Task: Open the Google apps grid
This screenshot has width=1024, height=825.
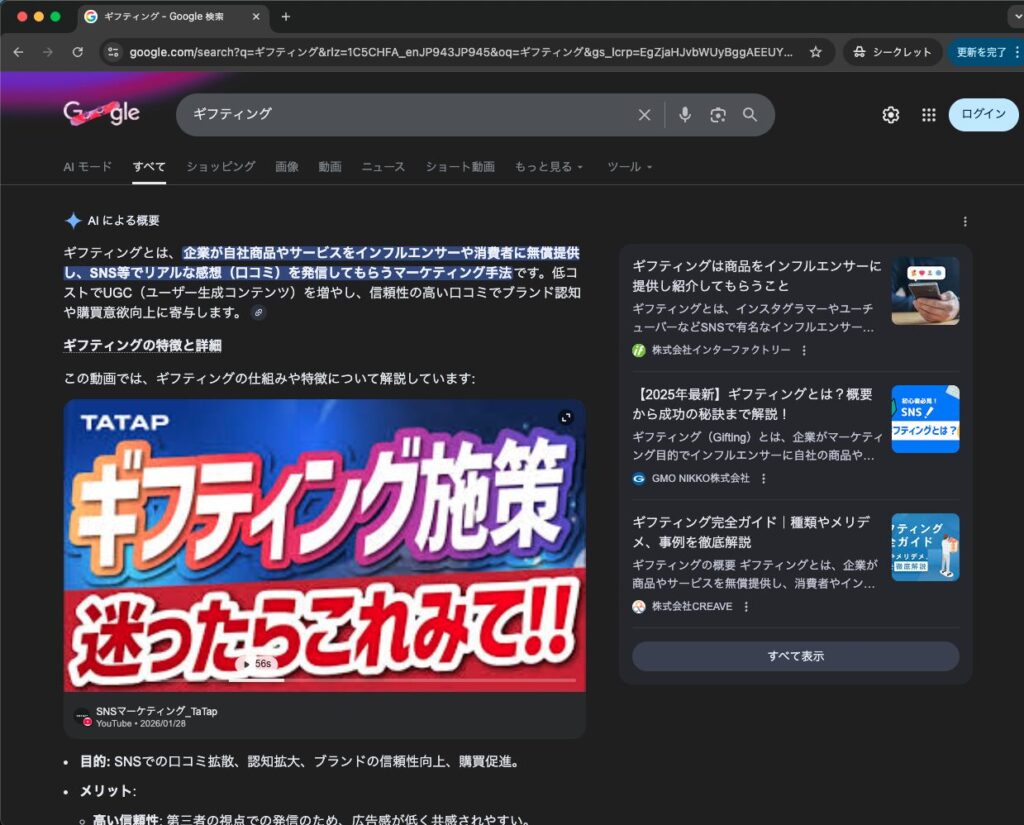Action: [x=928, y=115]
